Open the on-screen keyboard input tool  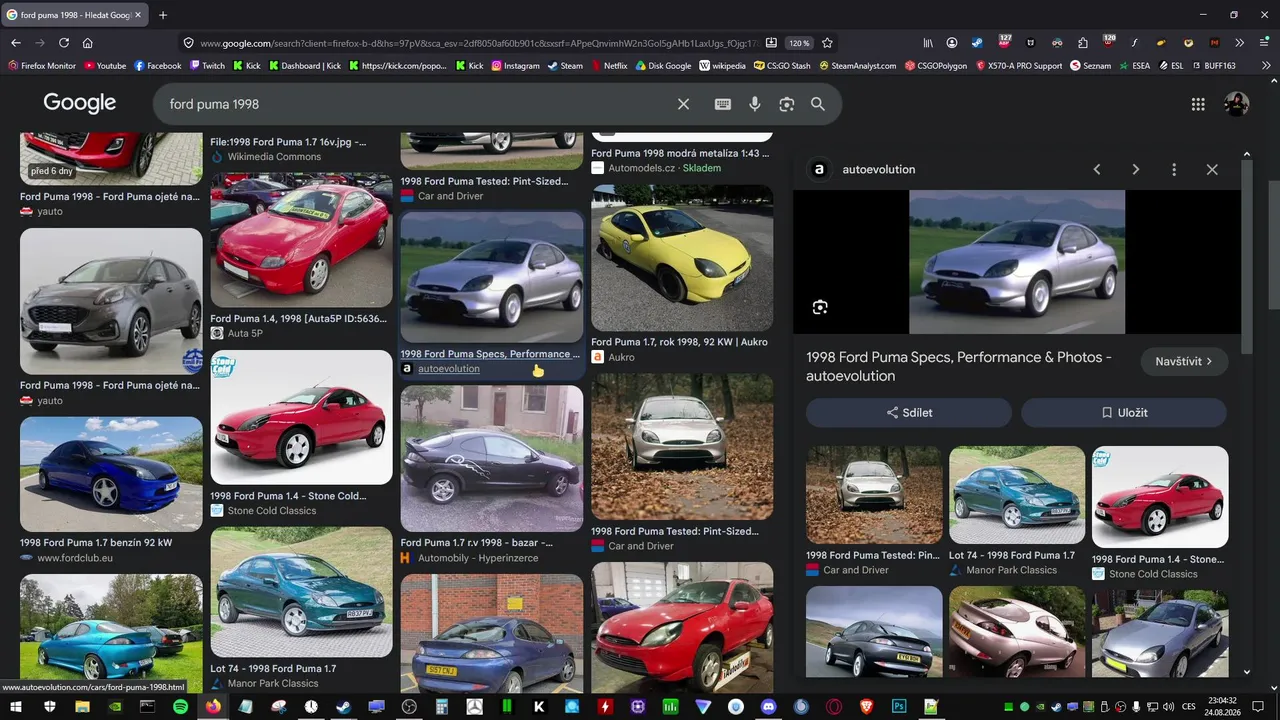pos(723,104)
